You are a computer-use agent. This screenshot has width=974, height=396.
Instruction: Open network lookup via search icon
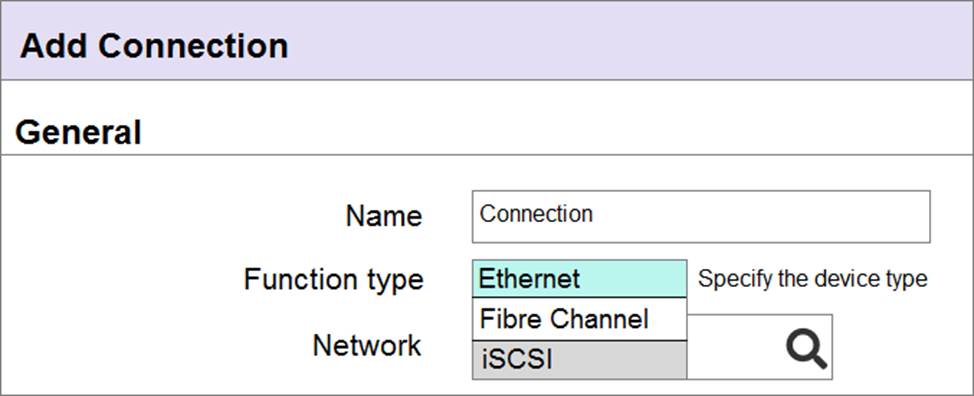click(806, 349)
